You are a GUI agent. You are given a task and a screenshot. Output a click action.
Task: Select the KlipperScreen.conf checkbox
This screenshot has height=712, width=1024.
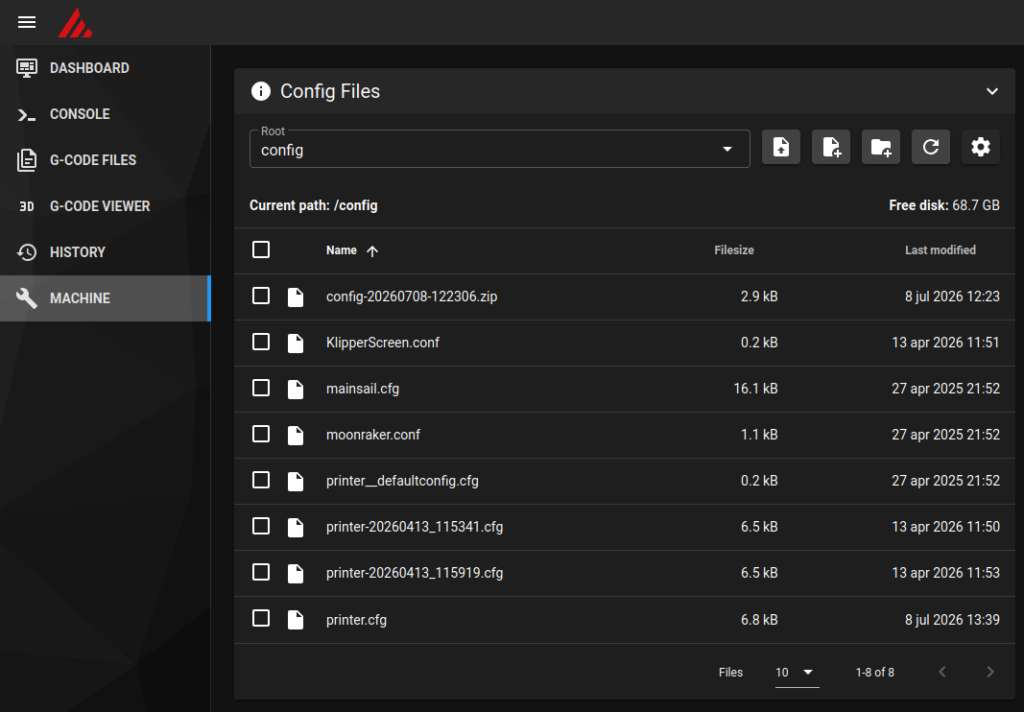pos(261,342)
